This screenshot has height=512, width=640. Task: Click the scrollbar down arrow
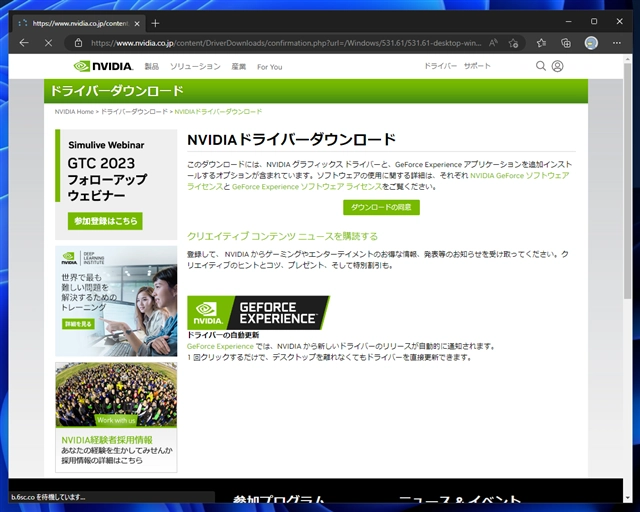pos(627,498)
